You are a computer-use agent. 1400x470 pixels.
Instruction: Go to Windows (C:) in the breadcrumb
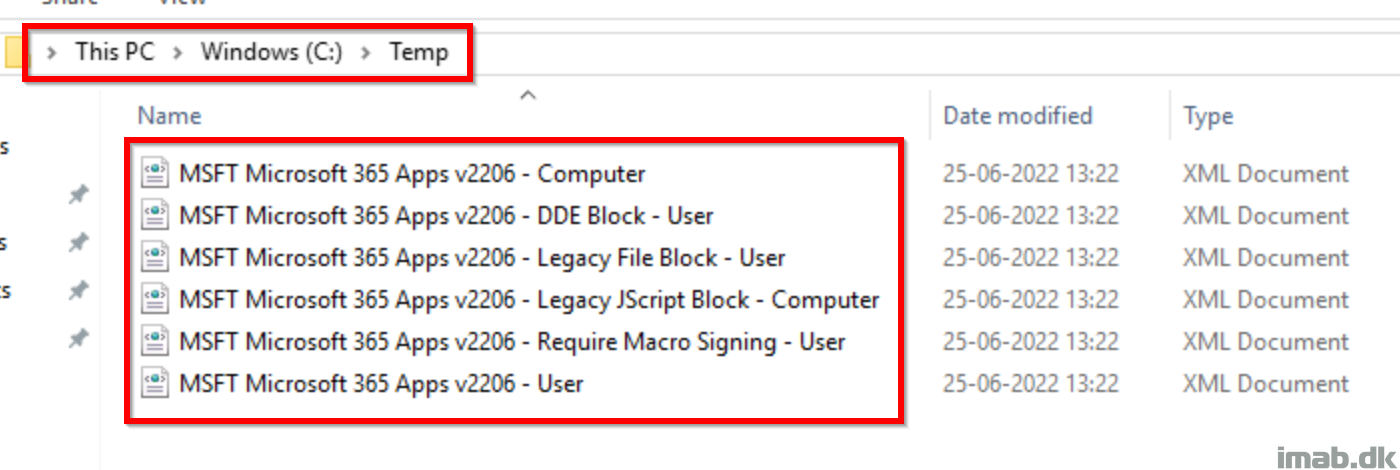pyautogui.click(x=272, y=52)
